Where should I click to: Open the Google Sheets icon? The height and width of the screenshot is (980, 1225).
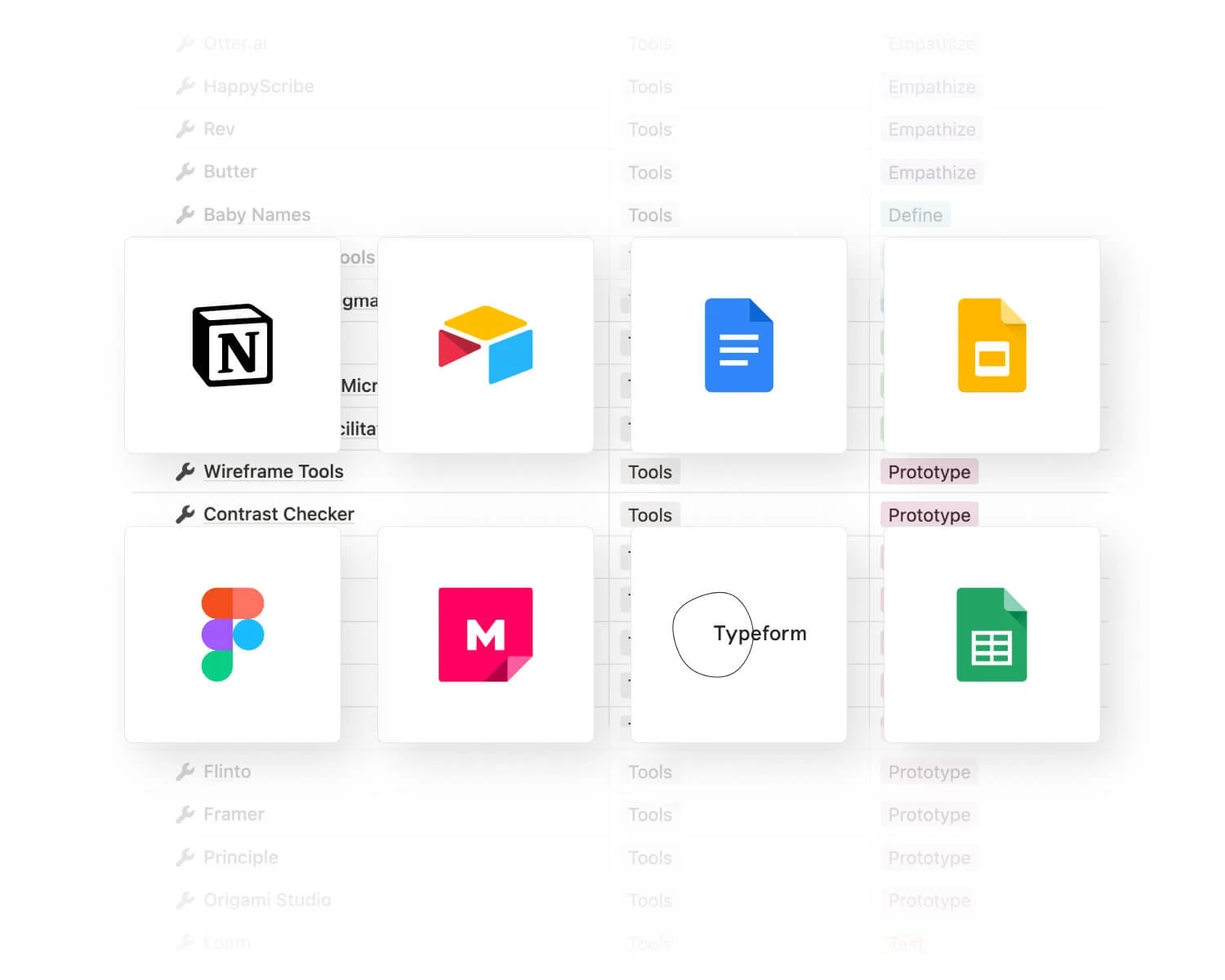coord(991,635)
